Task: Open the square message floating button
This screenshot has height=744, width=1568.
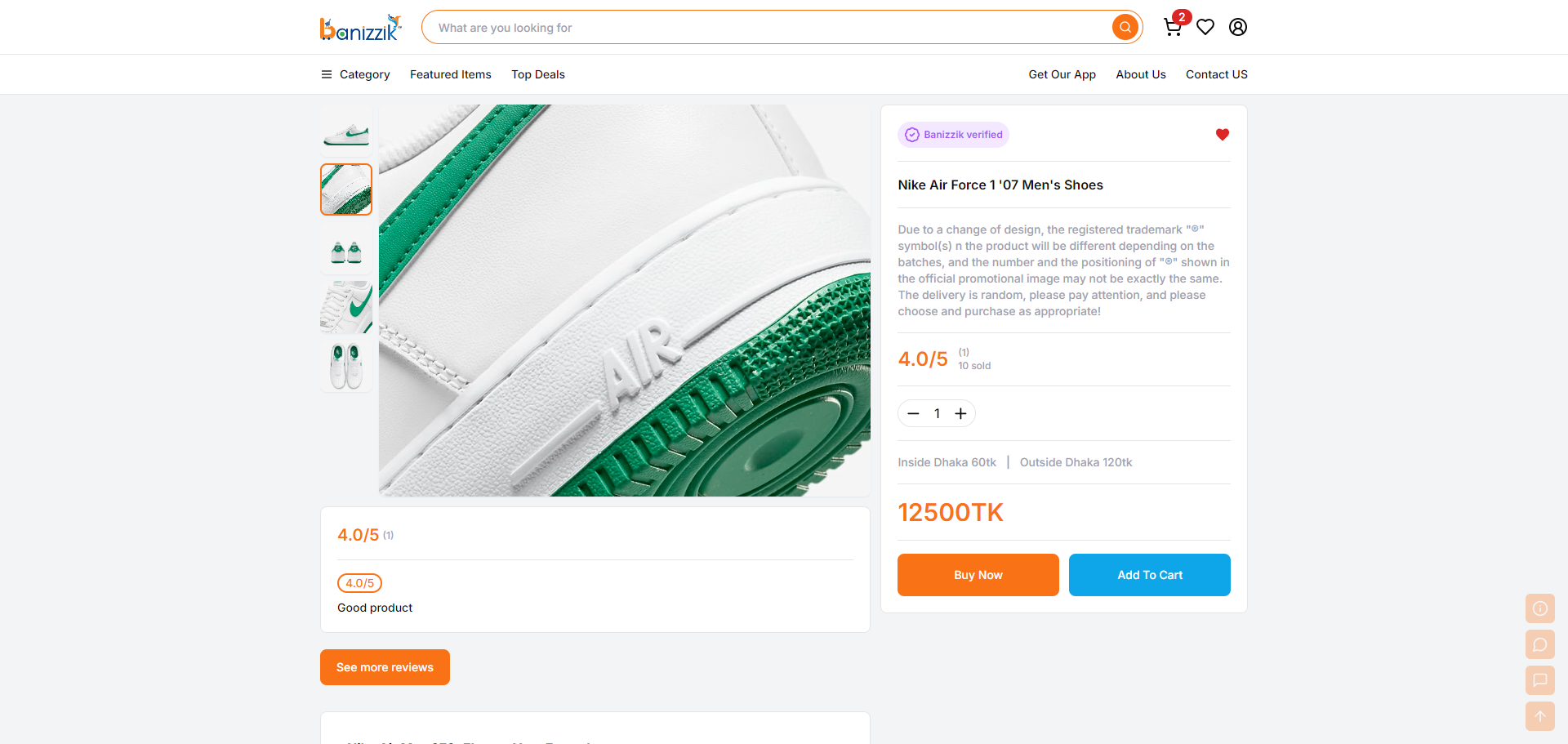Action: pyautogui.click(x=1540, y=680)
